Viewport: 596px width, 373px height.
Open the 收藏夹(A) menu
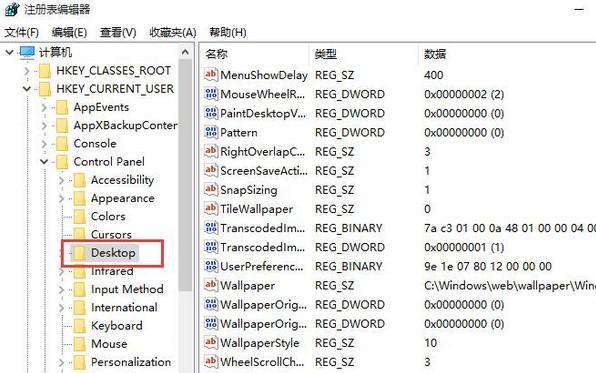coord(173,32)
